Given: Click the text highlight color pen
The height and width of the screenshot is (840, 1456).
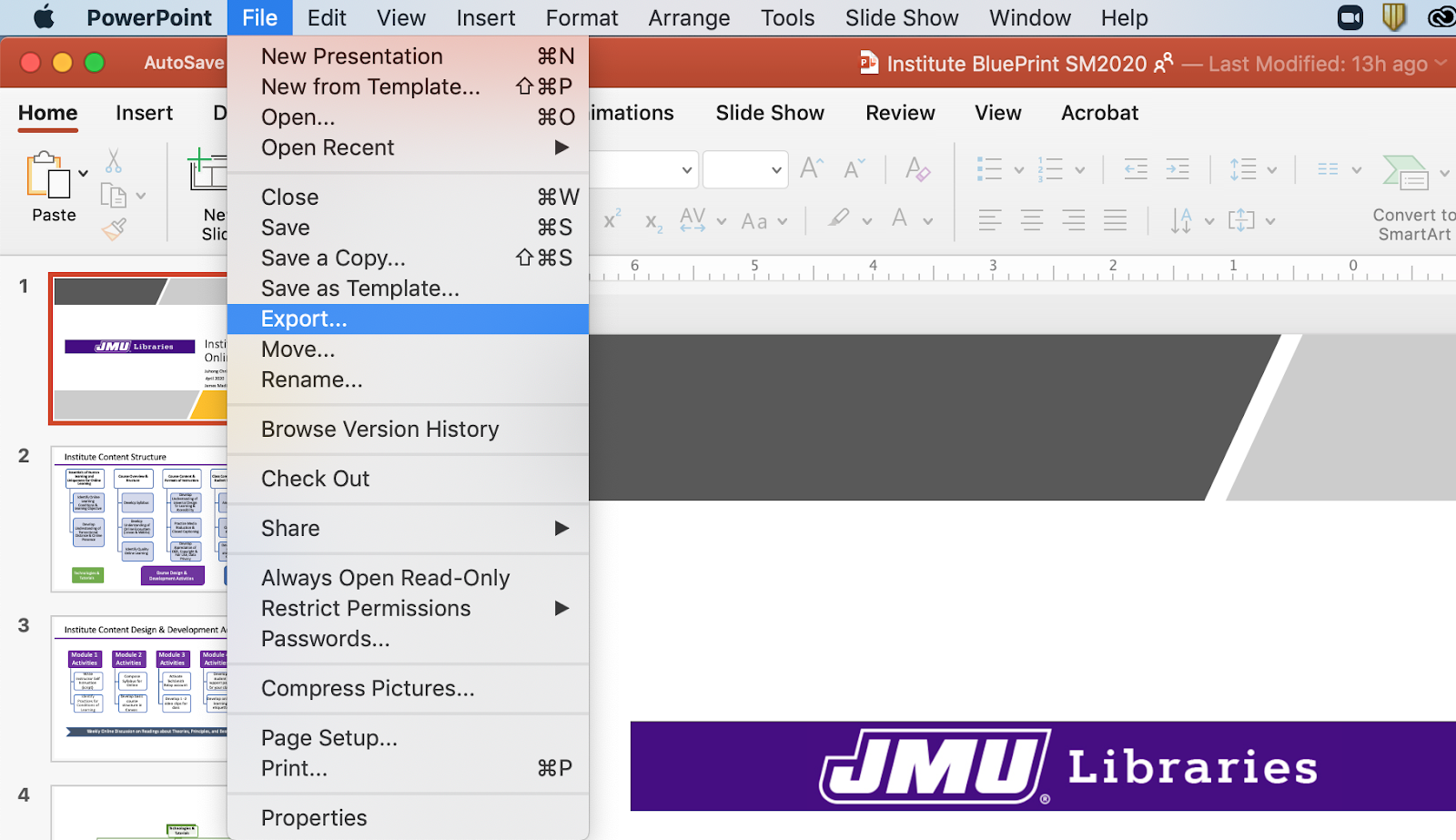Looking at the screenshot, I should 839,218.
